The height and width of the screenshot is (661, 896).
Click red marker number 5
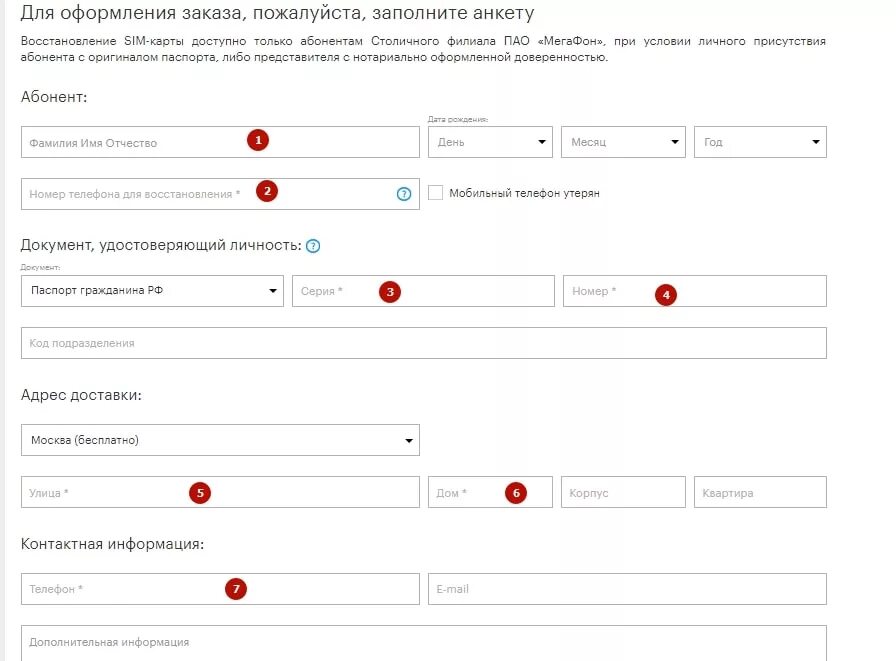tap(201, 493)
